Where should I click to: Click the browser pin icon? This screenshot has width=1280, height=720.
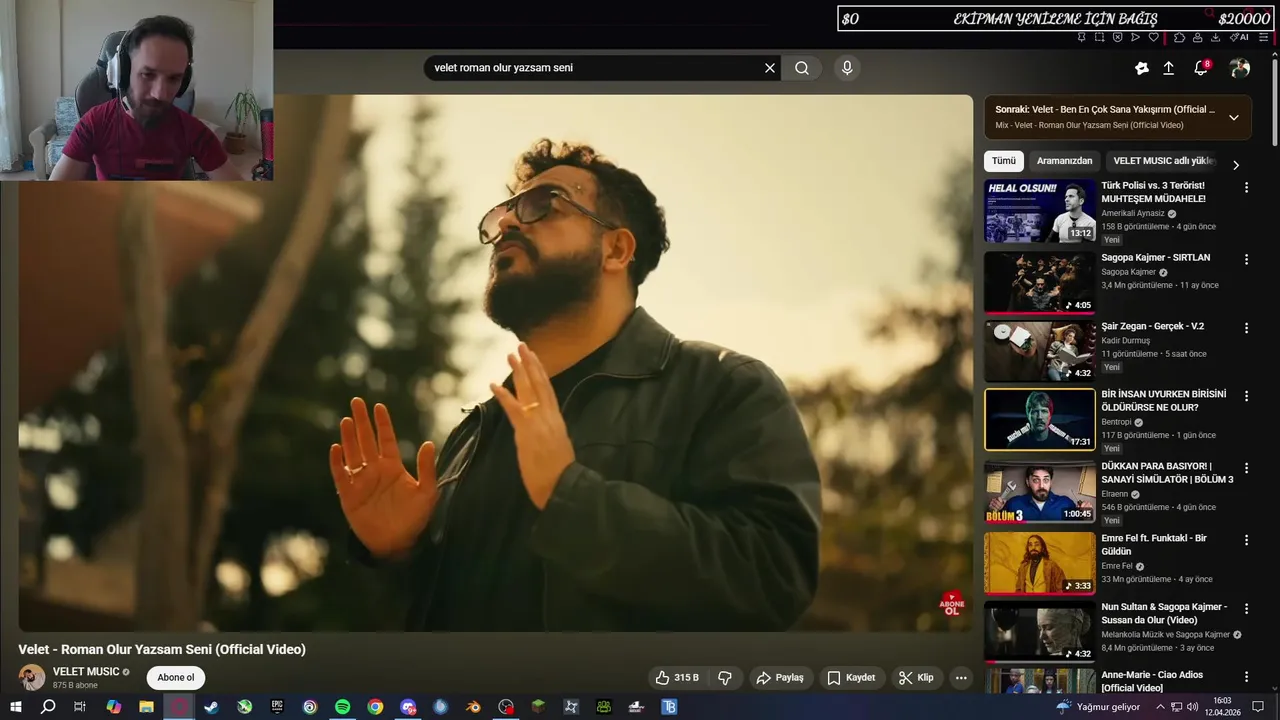1081,37
